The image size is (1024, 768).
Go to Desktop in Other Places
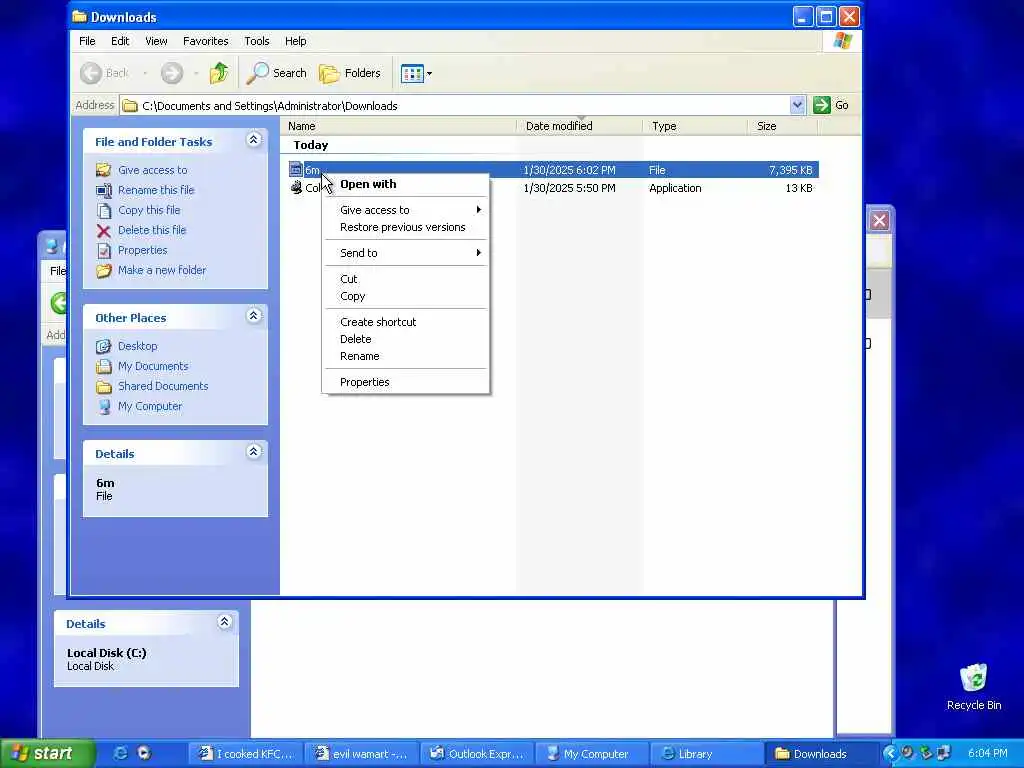click(137, 346)
